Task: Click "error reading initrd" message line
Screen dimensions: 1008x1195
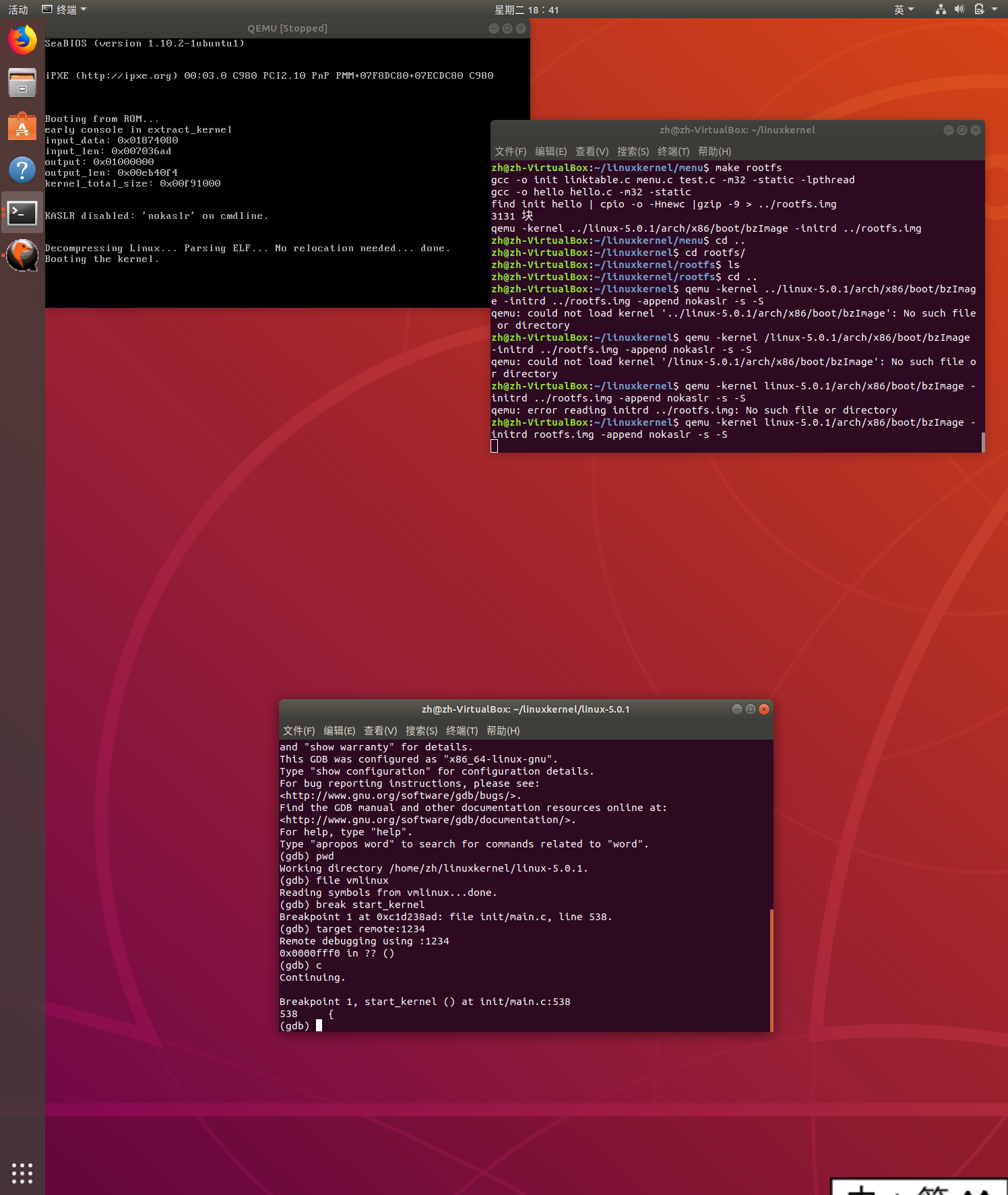Action: [x=694, y=410]
